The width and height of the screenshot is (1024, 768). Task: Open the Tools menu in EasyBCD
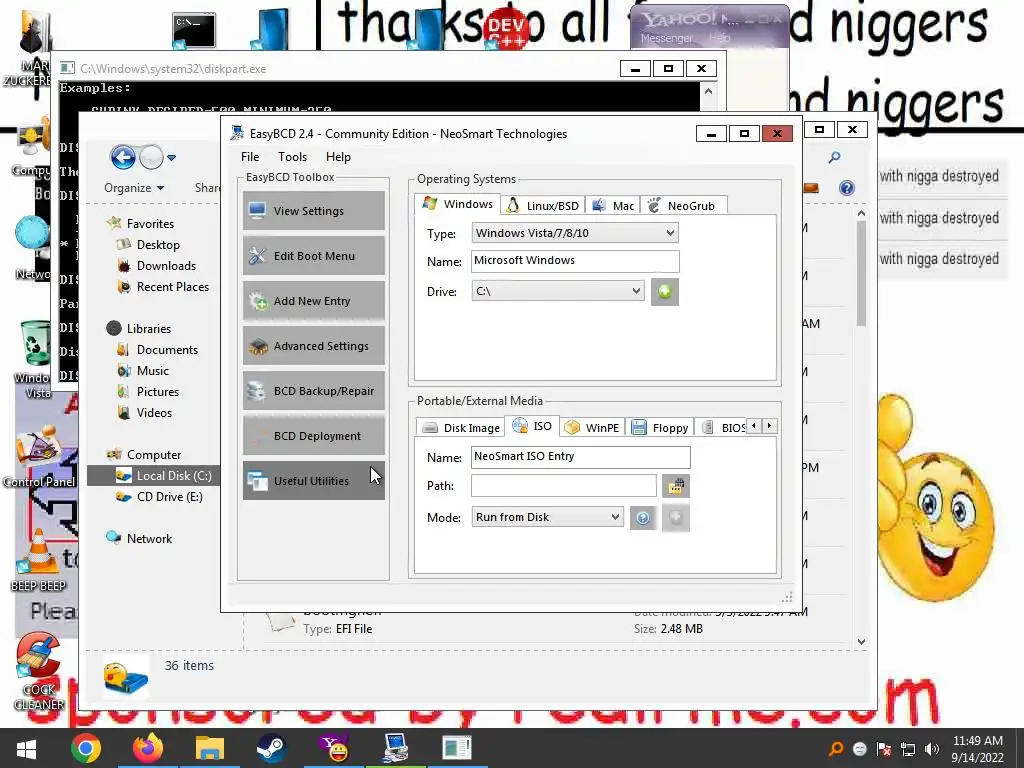pyautogui.click(x=292, y=157)
